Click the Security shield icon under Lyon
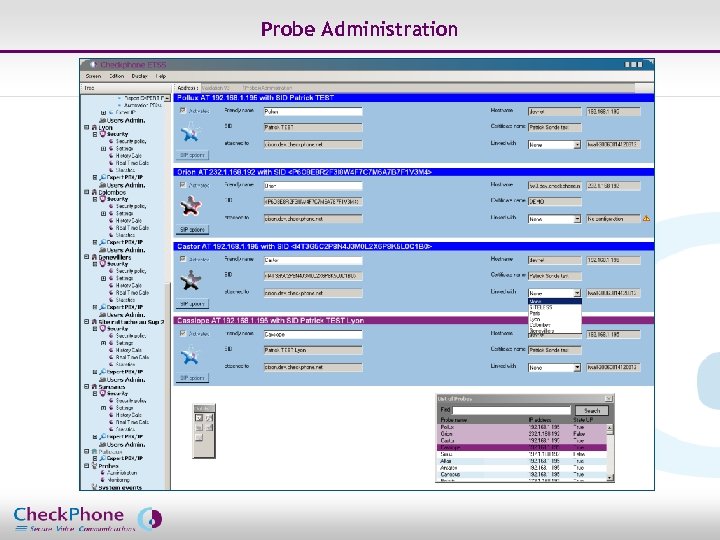Viewport: 720px width, 540px height. 103,134
